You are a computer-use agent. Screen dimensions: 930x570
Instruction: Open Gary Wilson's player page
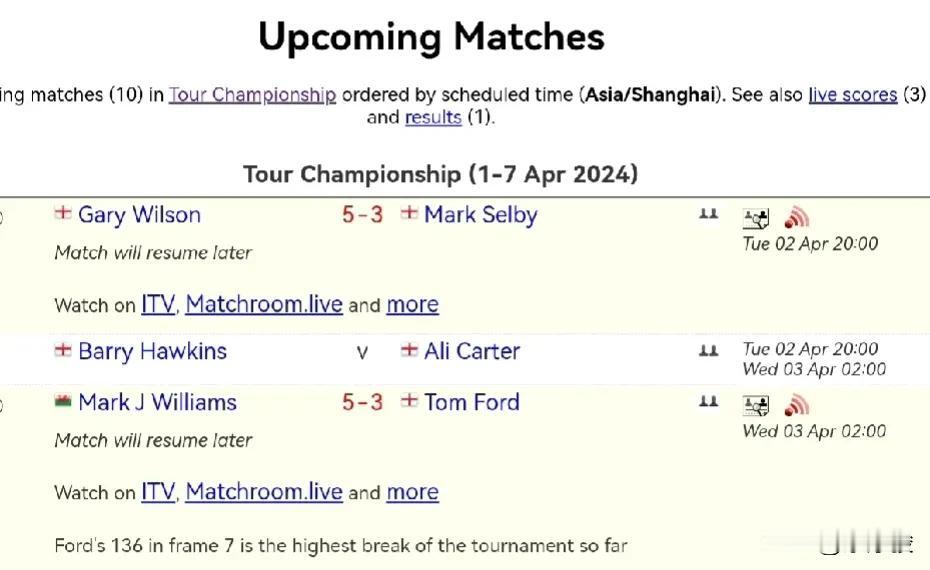pyautogui.click(x=139, y=215)
